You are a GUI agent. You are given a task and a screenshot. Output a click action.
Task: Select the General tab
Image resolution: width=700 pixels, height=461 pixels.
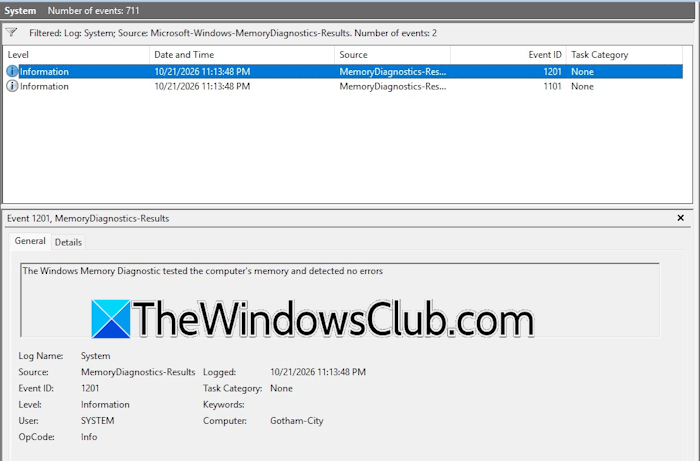(30, 241)
